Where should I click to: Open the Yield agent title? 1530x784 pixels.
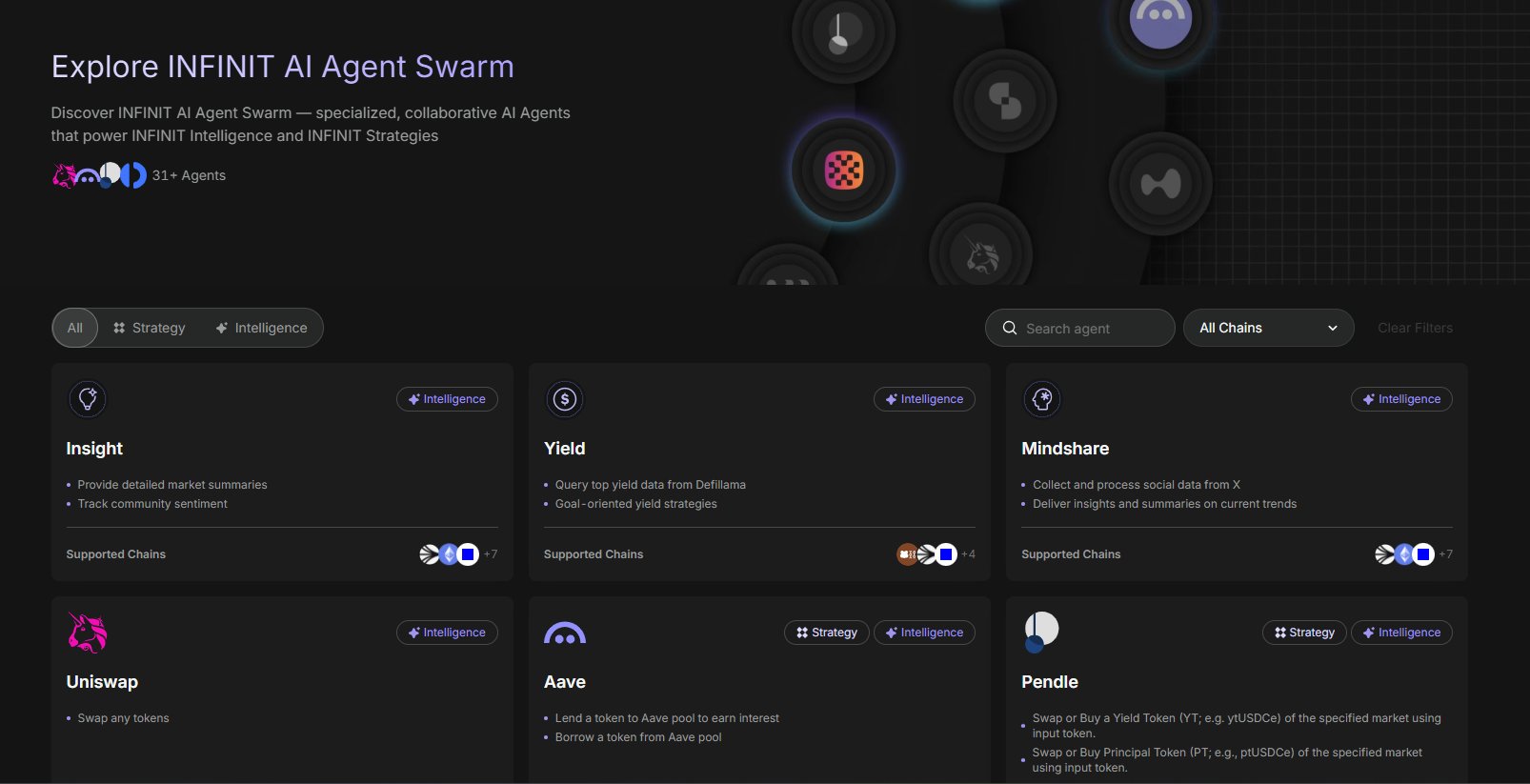(x=565, y=449)
